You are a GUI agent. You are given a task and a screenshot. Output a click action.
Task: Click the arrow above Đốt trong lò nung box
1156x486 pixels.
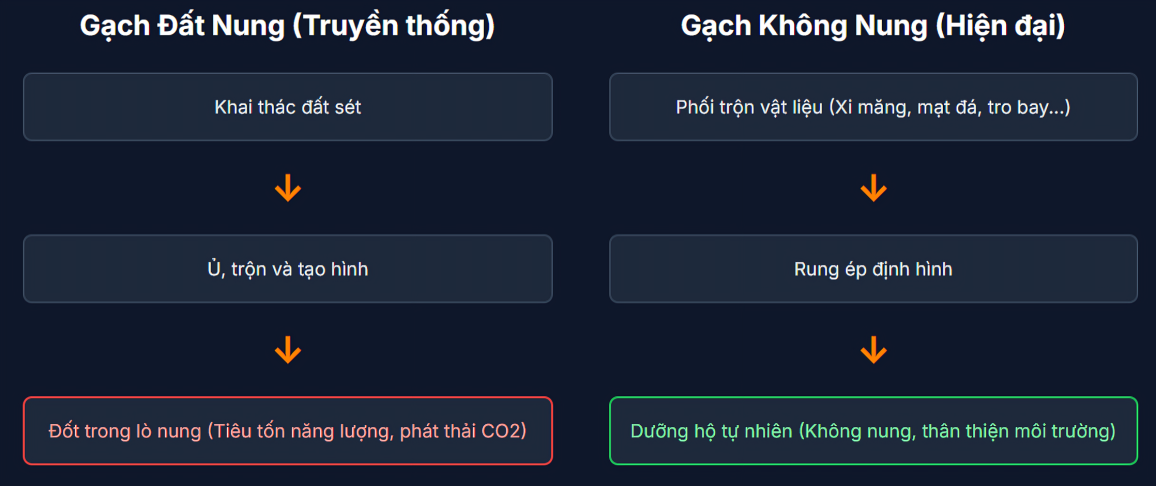point(288,350)
